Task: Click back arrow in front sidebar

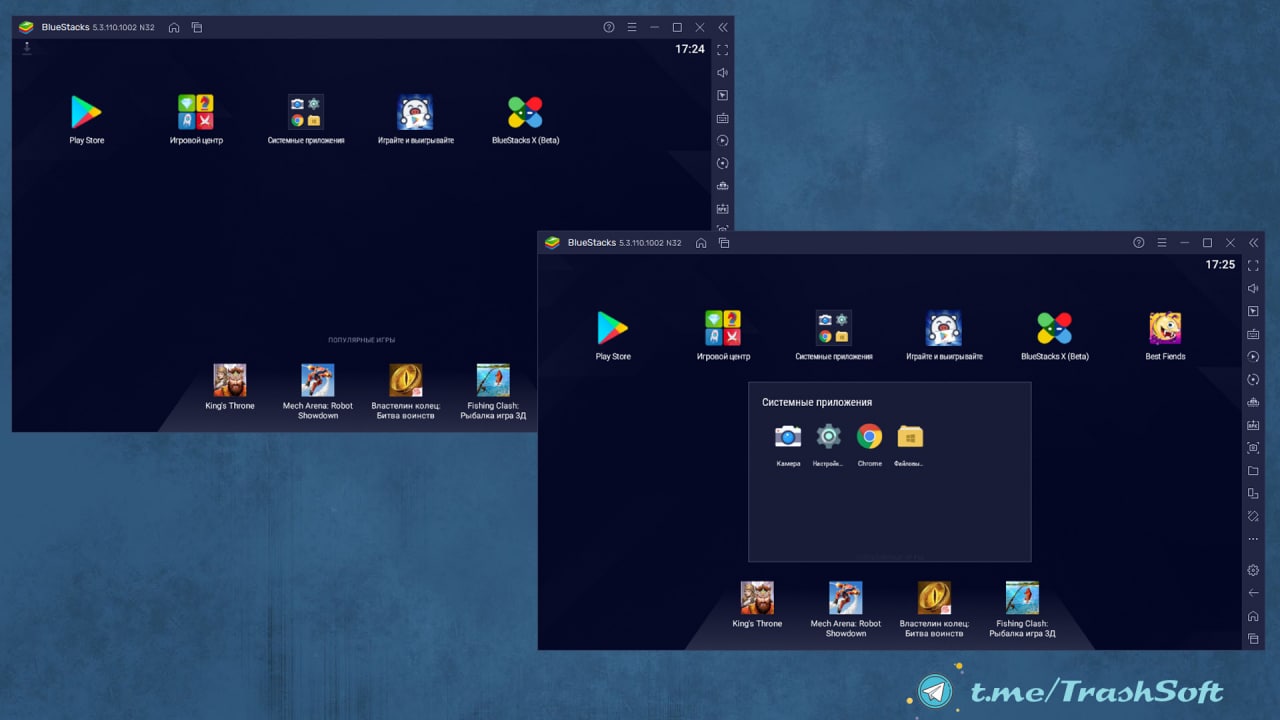Action: 1253,593
